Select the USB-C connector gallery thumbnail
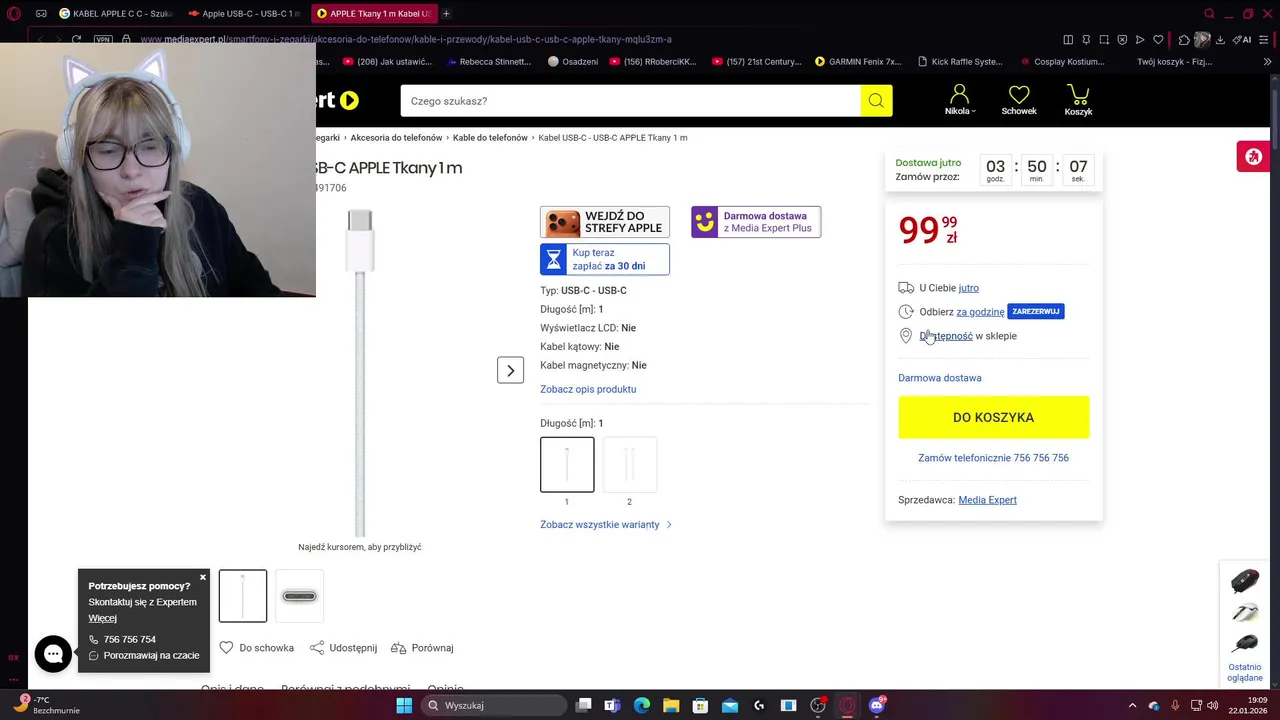Viewport: 1280px width, 720px height. pos(299,596)
